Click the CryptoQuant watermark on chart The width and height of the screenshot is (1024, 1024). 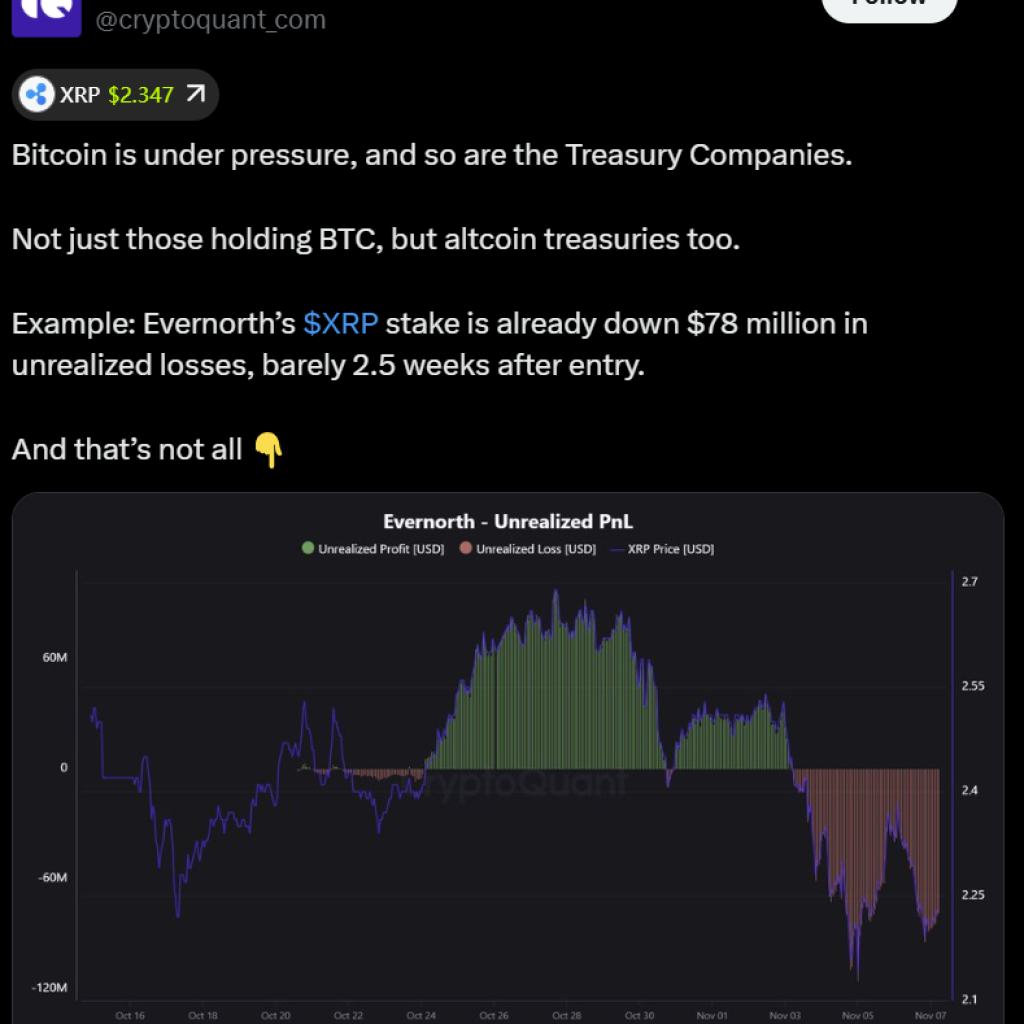pos(520,784)
